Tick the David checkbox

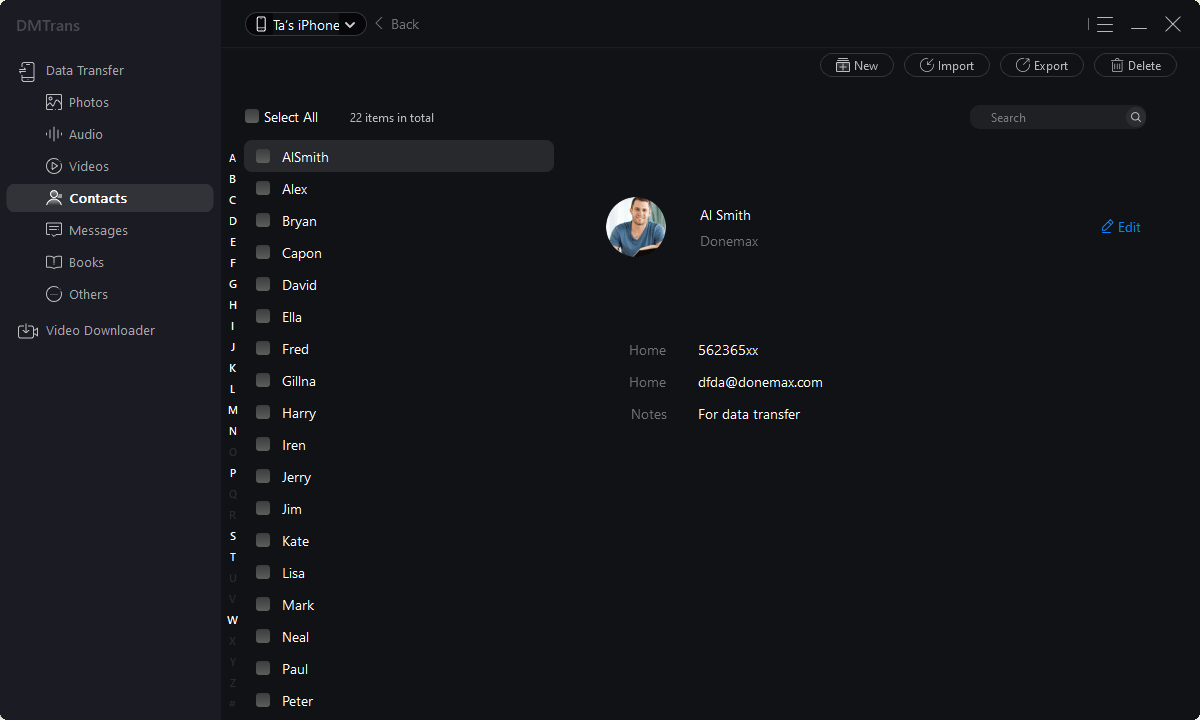[263, 284]
